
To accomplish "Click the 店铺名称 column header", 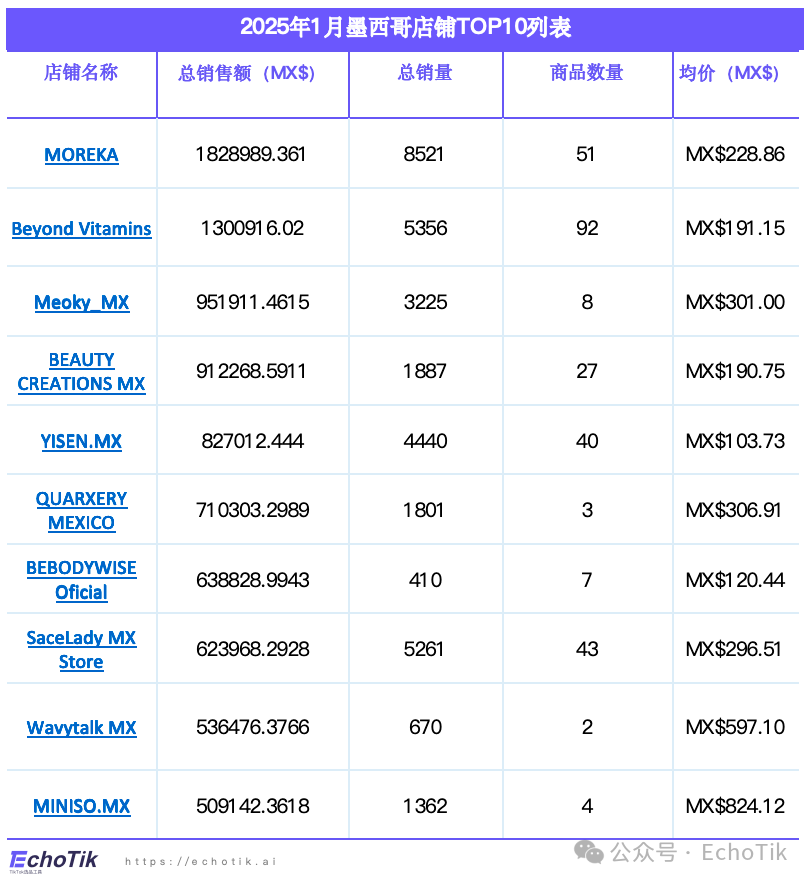I will (x=81, y=72).
